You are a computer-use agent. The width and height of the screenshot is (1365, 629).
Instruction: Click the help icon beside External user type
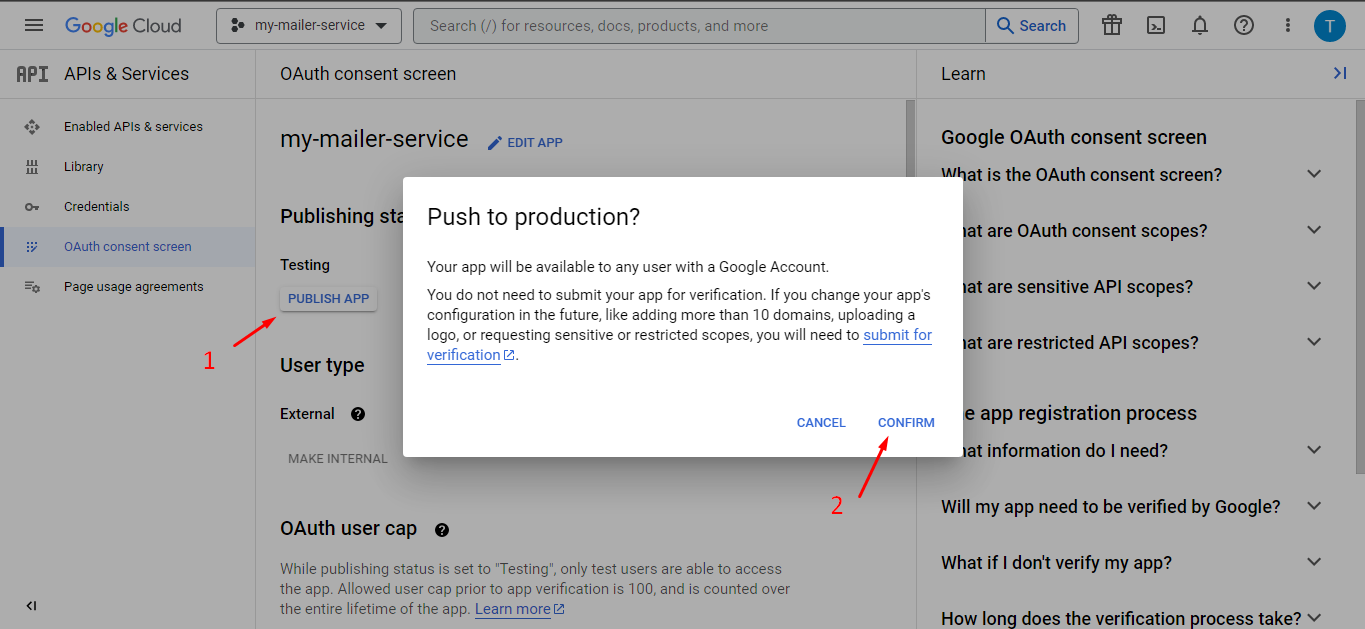(357, 413)
